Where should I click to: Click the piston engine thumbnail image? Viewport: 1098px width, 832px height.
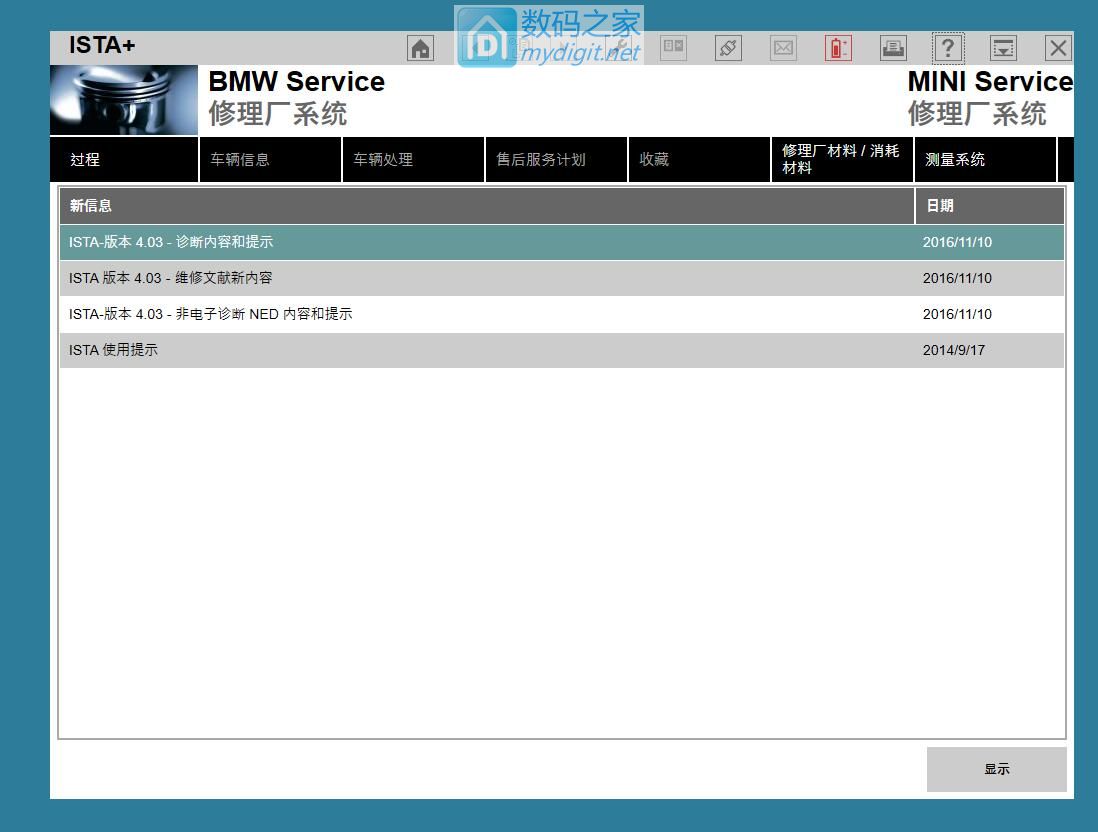tap(124, 100)
